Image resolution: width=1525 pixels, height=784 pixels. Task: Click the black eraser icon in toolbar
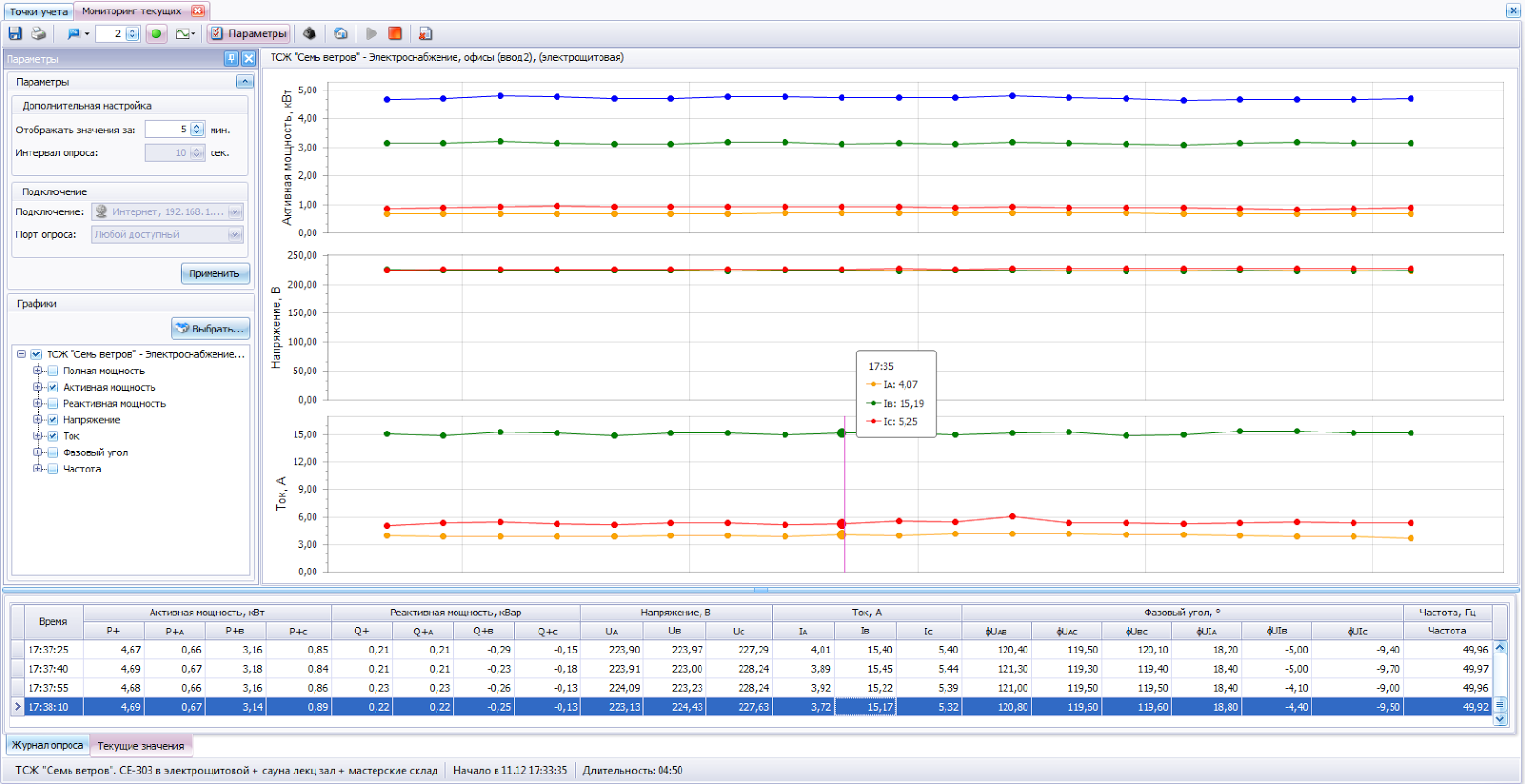tap(310, 33)
